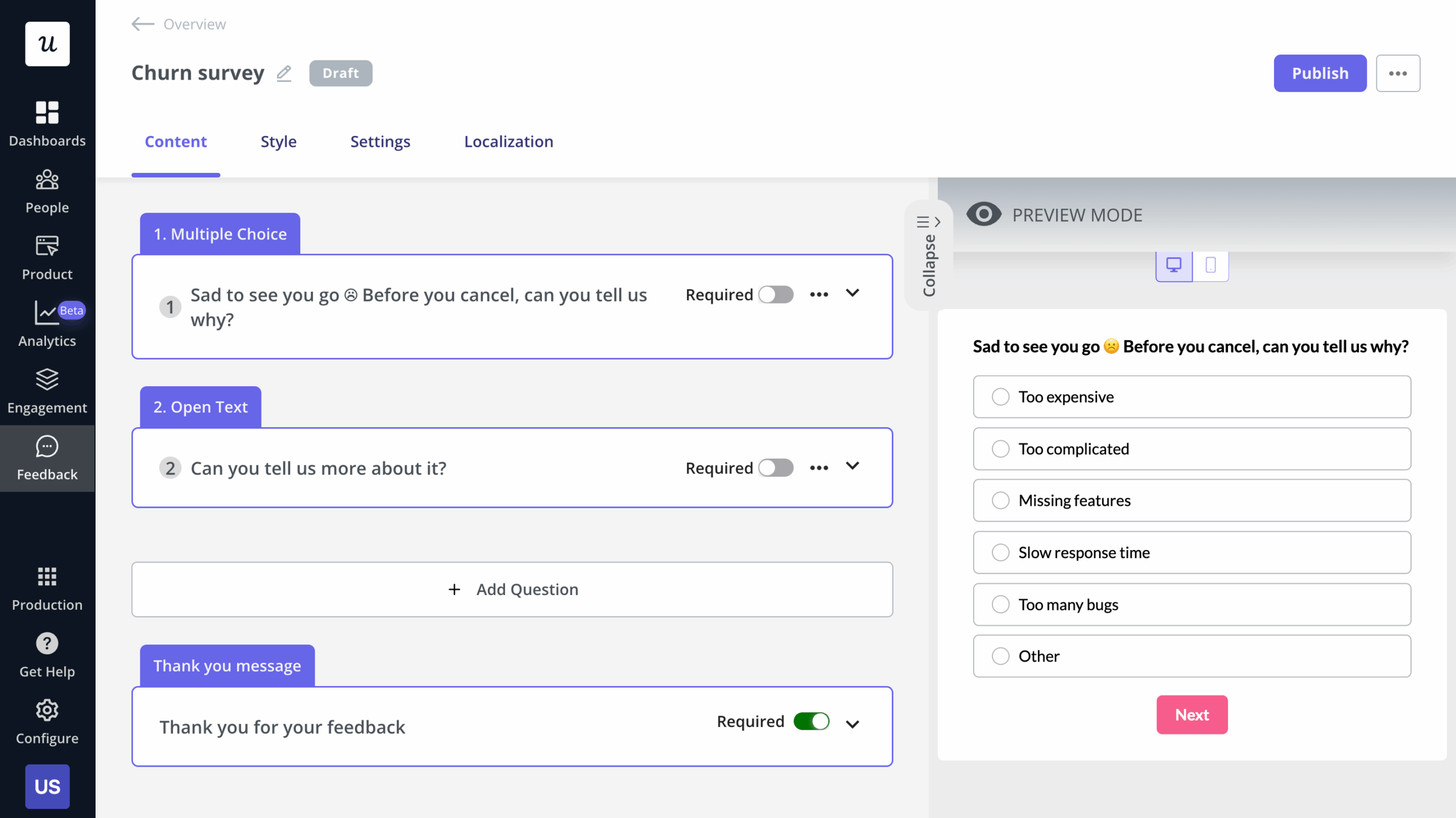Click the pencil to rename Churn survey
1456x818 pixels.
(x=284, y=73)
